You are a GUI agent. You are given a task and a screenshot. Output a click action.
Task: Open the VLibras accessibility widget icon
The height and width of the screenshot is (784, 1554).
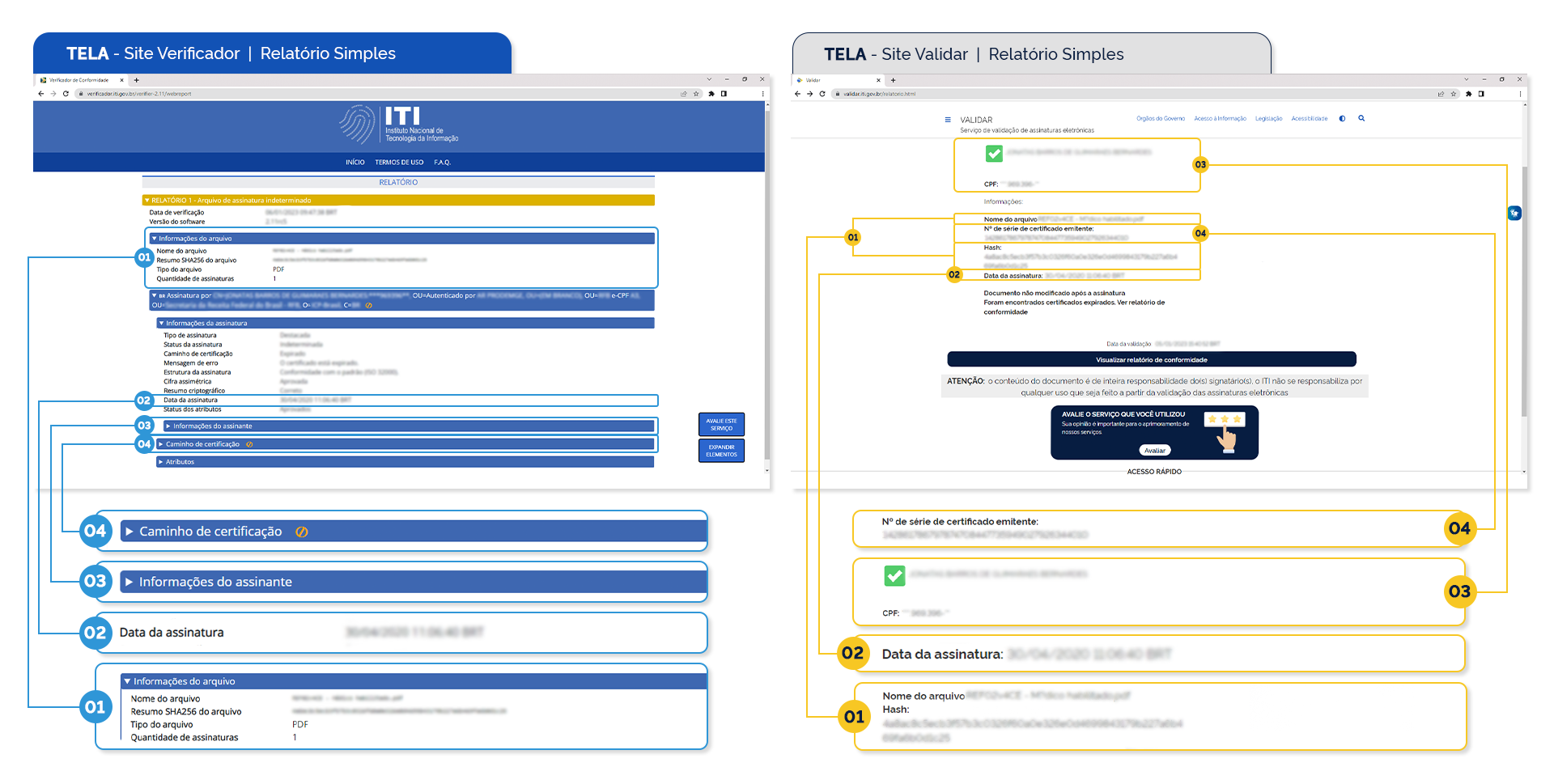[x=1514, y=213]
